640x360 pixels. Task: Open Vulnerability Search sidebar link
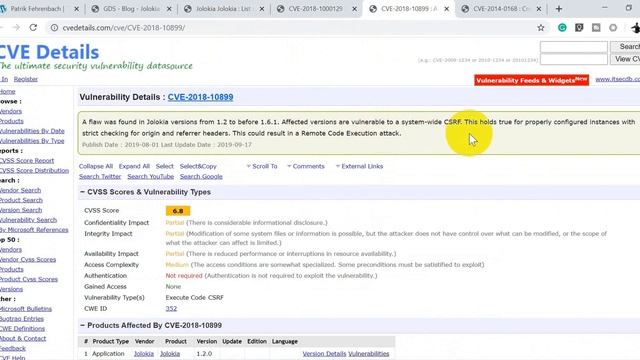28,220
